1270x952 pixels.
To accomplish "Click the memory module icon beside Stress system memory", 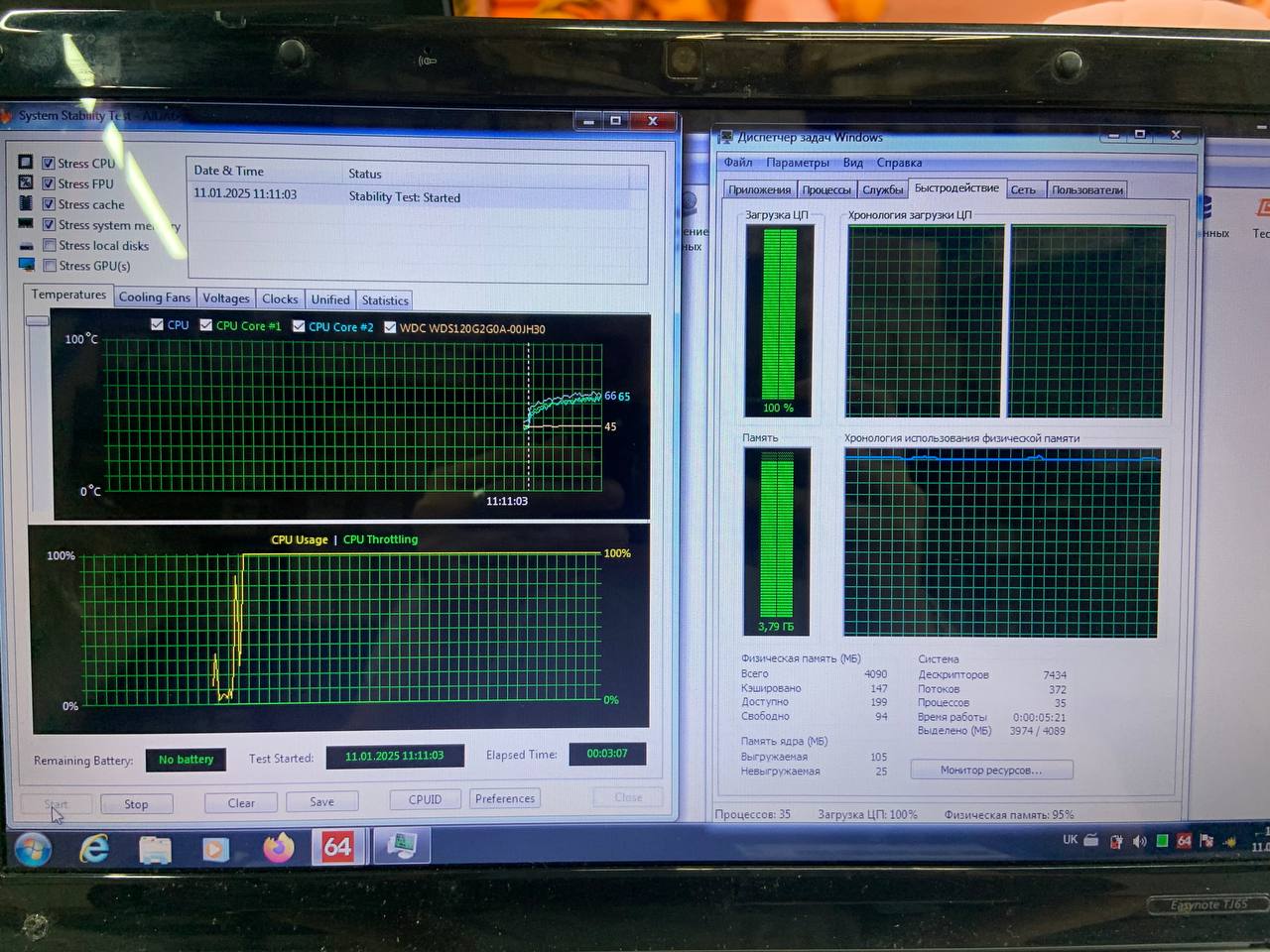I will [x=26, y=224].
